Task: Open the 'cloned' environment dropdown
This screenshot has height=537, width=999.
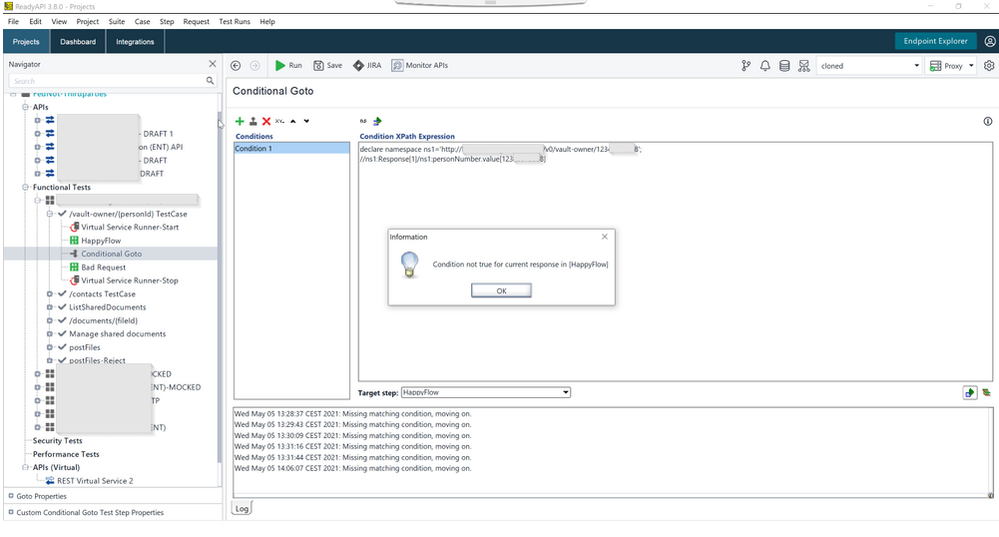Action: (868, 66)
